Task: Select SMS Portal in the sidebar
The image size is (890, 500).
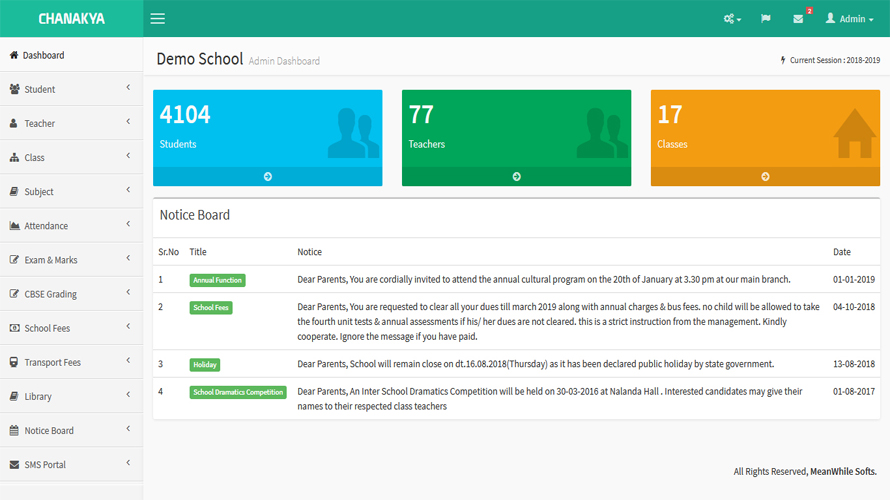Action: [72, 464]
